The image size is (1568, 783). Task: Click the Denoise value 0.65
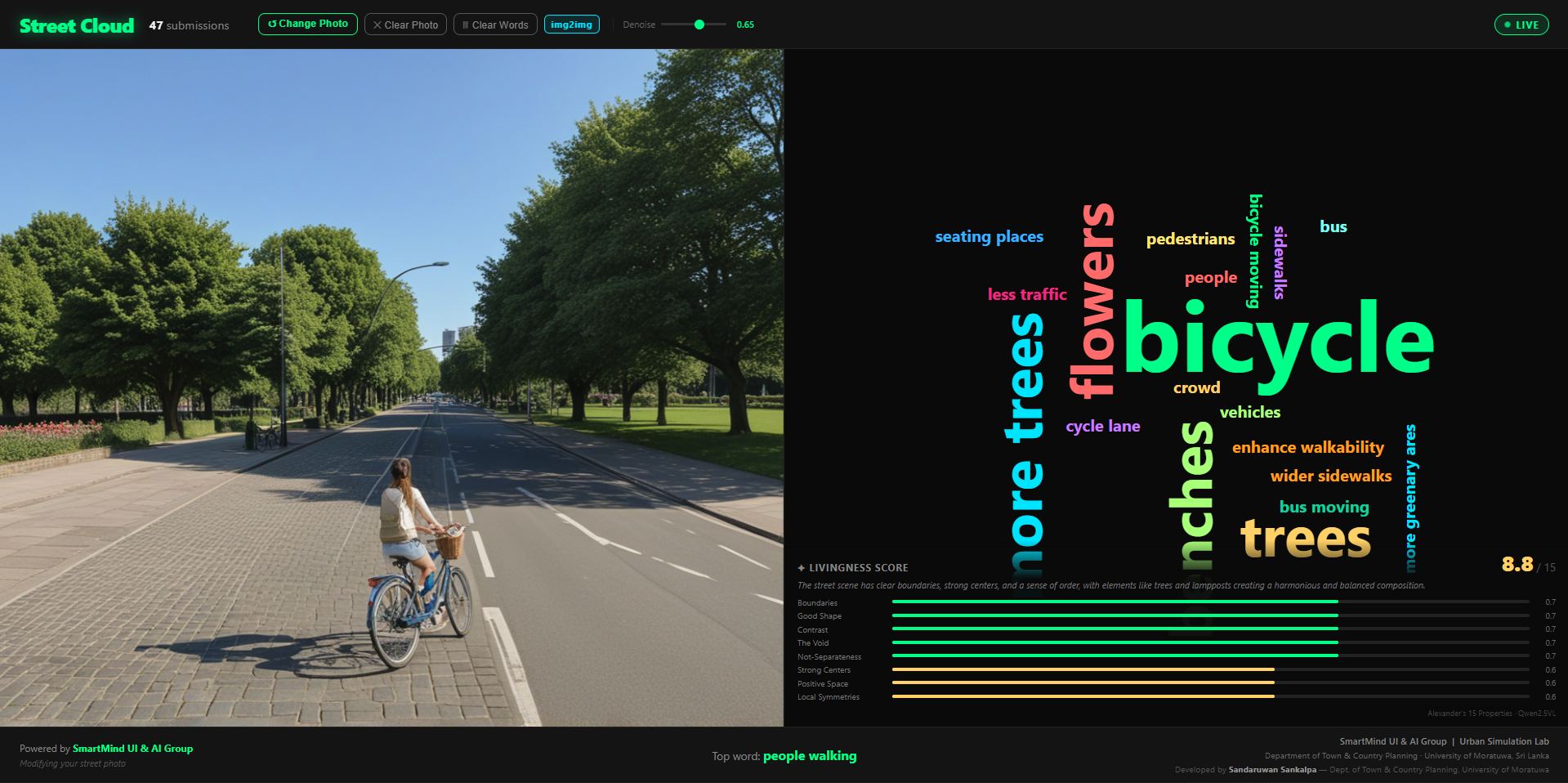745,25
